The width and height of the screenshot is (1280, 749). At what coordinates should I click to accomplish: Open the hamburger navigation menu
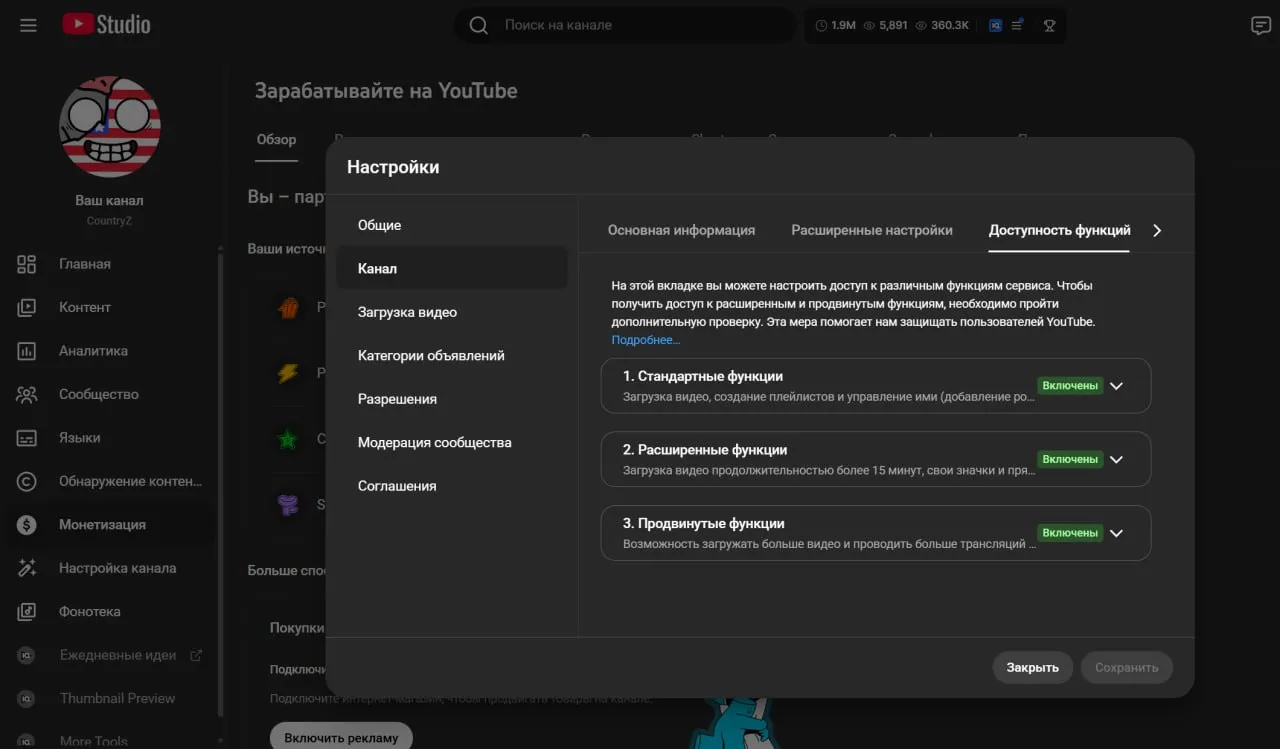click(x=28, y=25)
